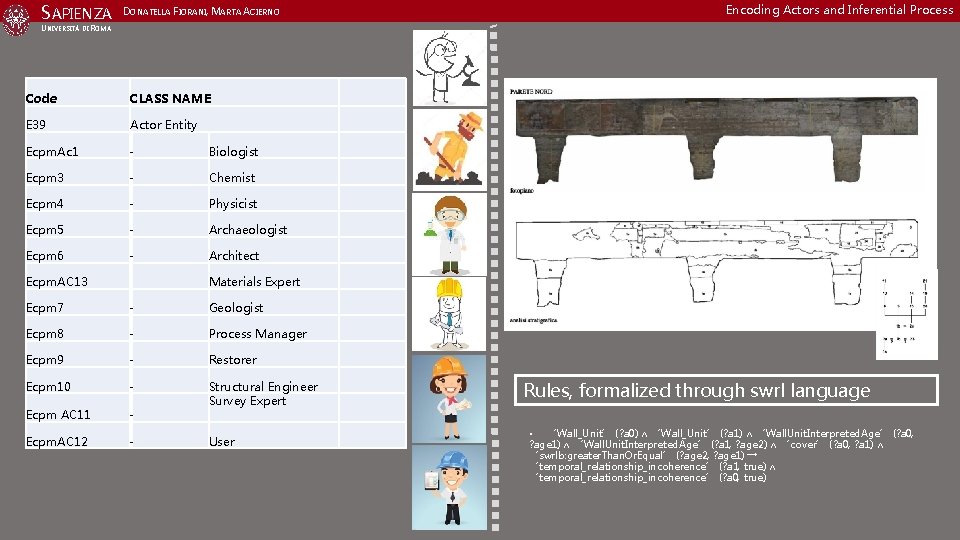Click the 'PARETE NORD' image caption
The height and width of the screenshot is (540, 960).
coord(531,91)
